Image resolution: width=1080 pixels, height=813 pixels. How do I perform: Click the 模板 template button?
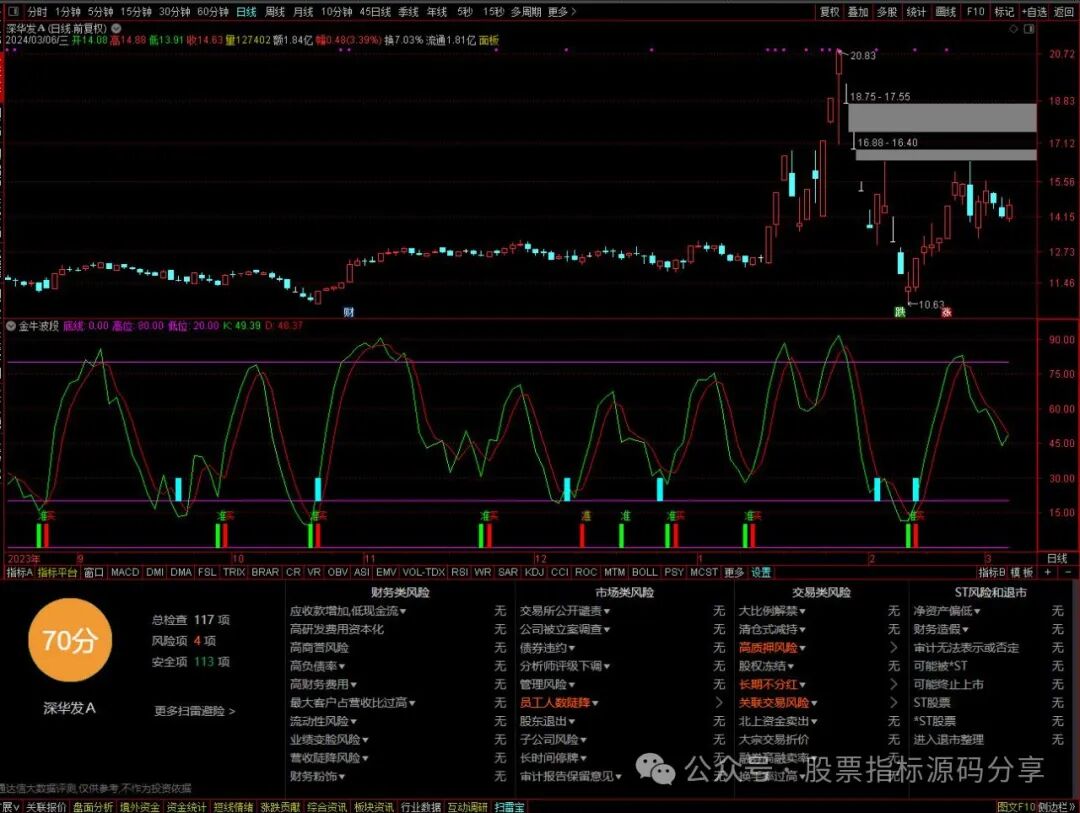tap(1022, 572)
